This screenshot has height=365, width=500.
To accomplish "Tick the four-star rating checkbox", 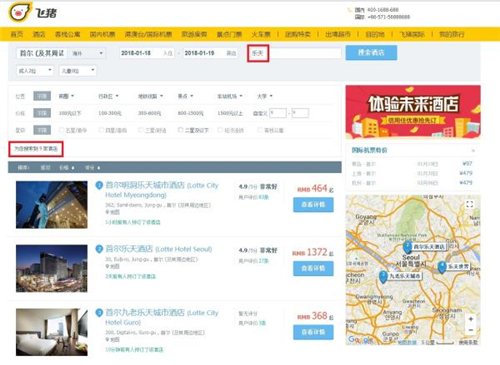I will pos(101,130).
